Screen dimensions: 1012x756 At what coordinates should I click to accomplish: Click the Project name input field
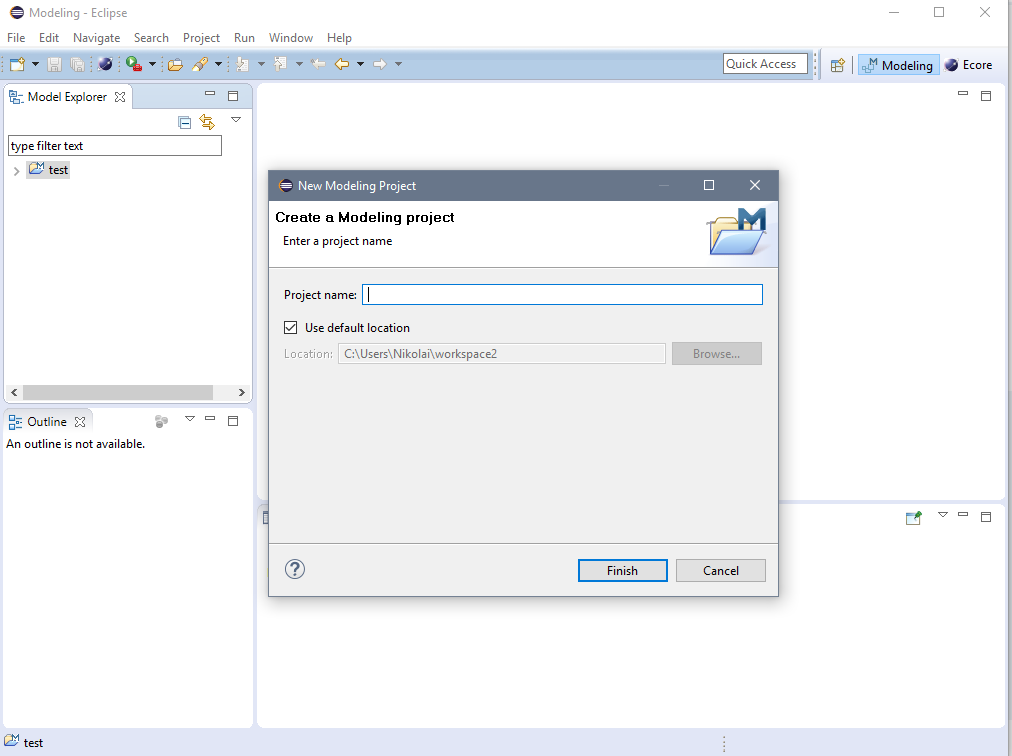tap(562, 295)
